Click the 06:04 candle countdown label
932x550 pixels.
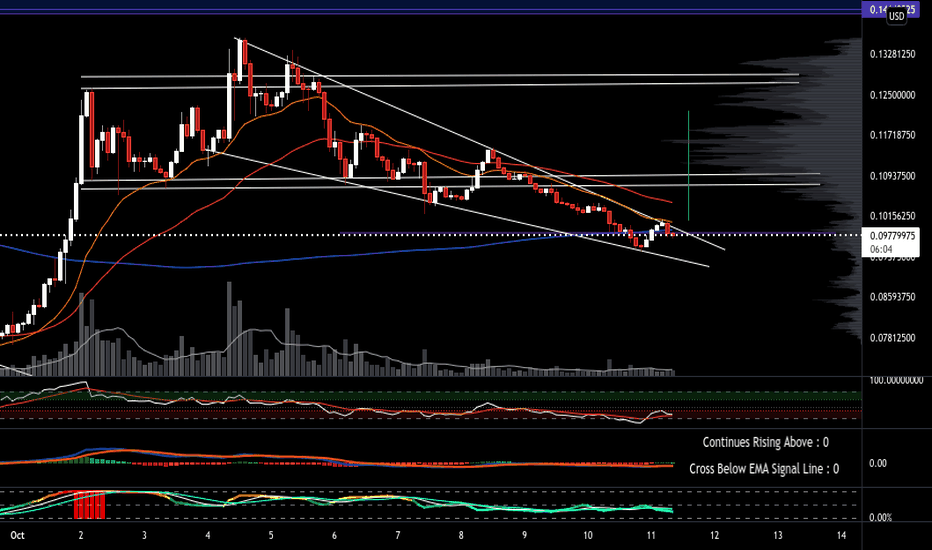pos(881,249)
